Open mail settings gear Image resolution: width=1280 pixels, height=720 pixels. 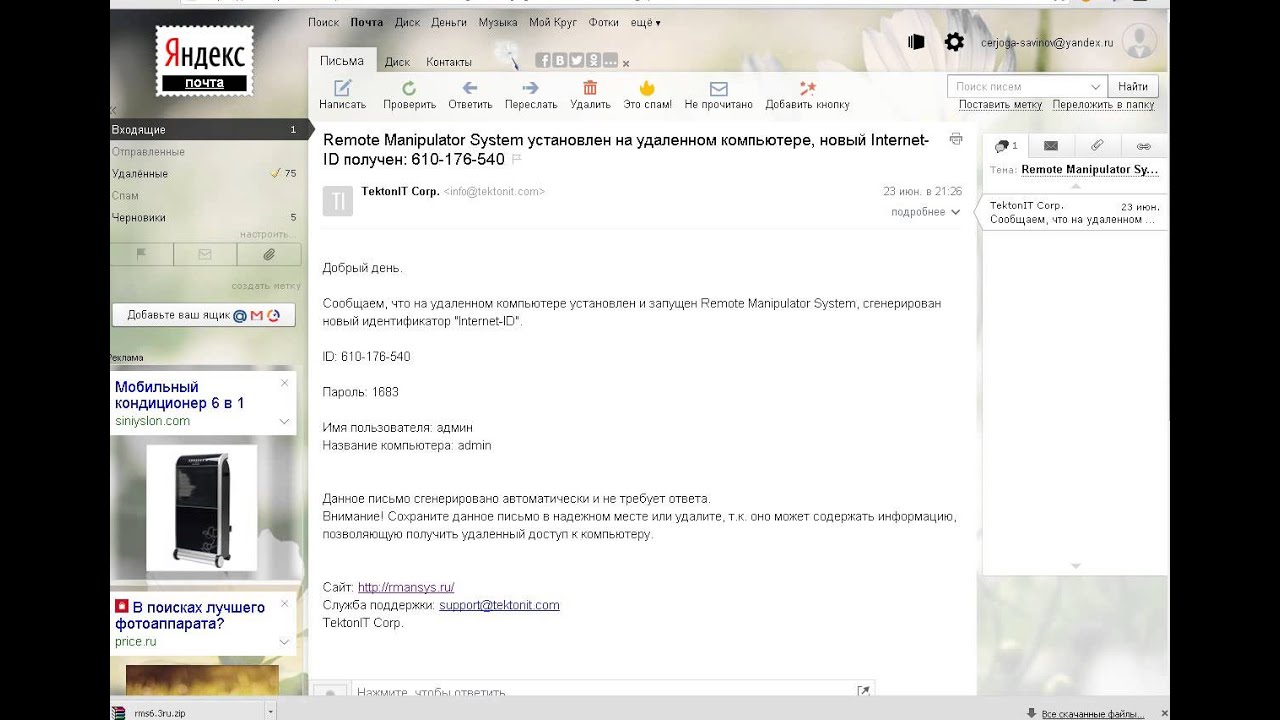pyautogui.click(x=955, y=42)
